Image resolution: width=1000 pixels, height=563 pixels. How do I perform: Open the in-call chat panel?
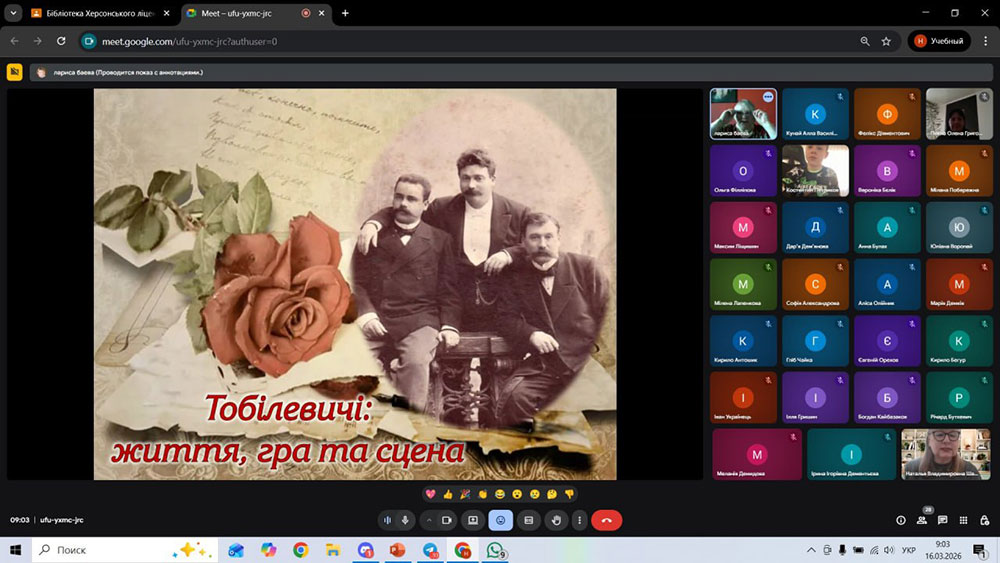(x=942, y=520)
